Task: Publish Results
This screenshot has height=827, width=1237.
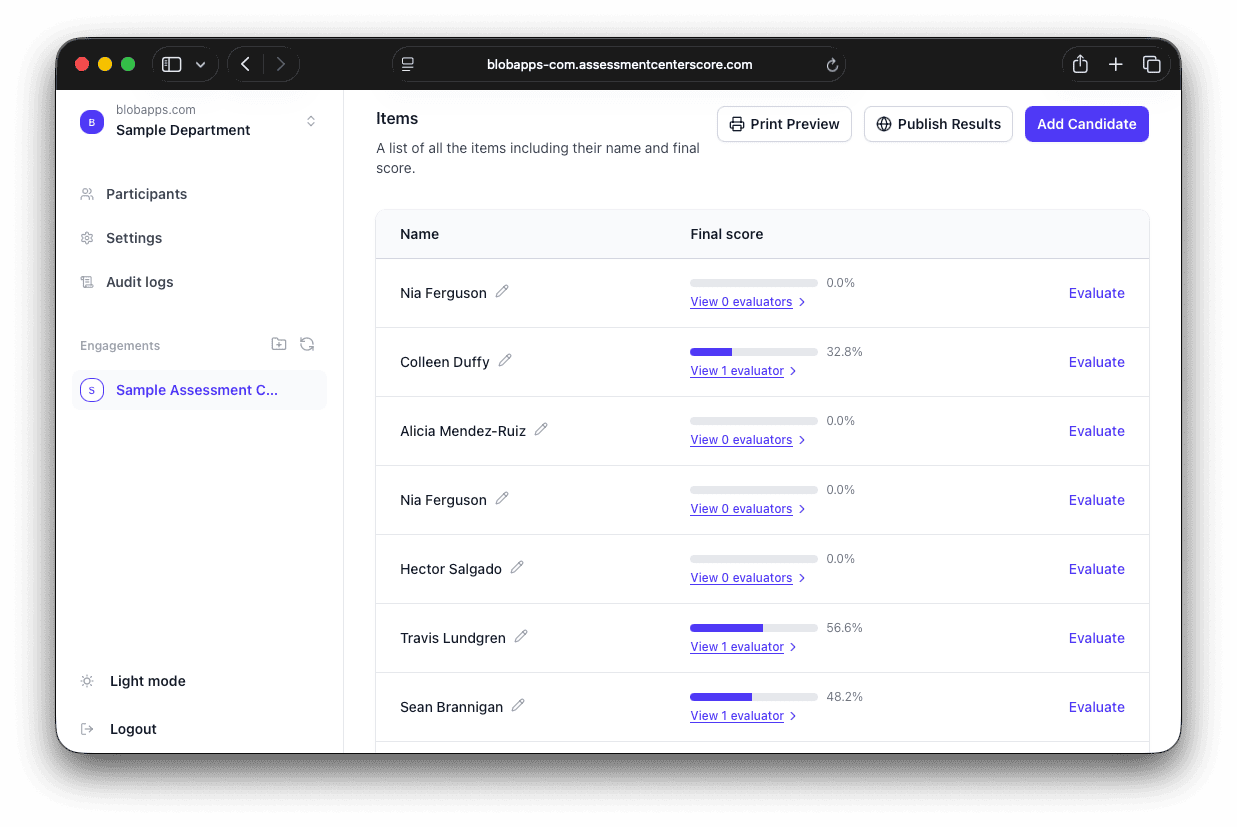Action: point(938,124)
